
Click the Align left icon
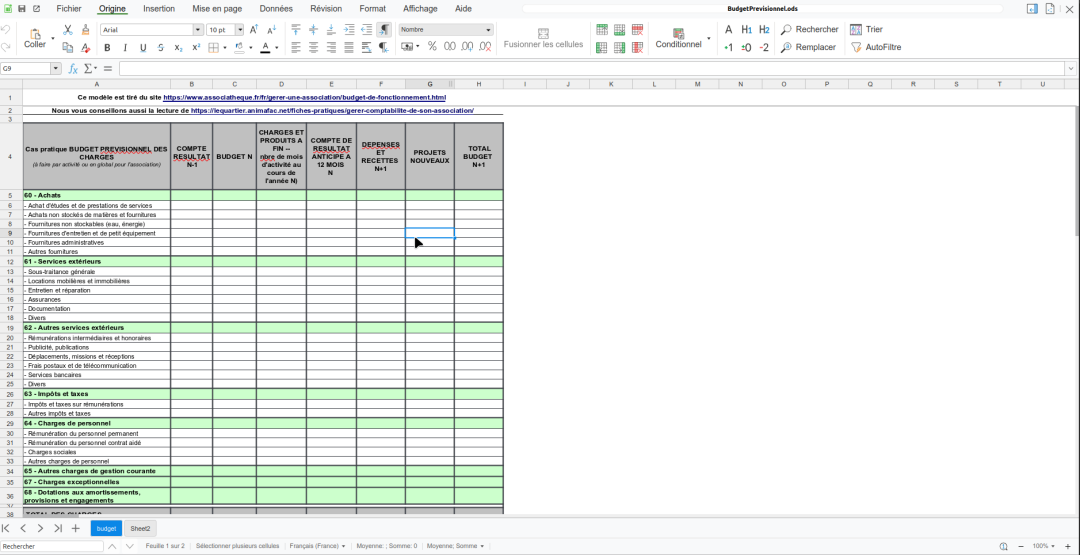click(x=296, y=48)
